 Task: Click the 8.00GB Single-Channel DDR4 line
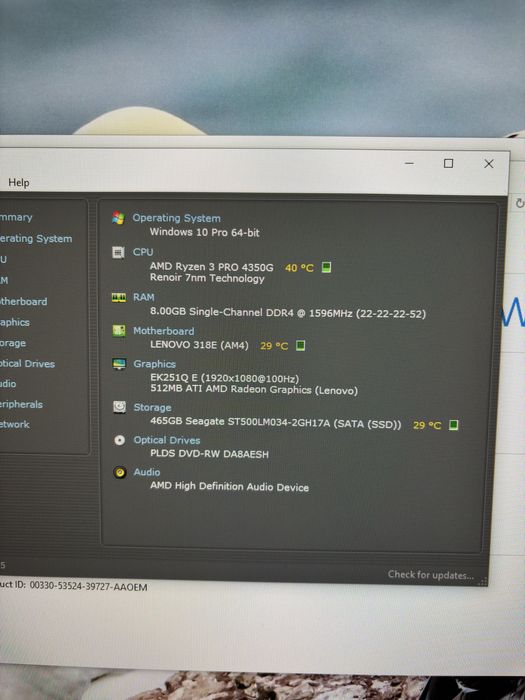point(288,312)
